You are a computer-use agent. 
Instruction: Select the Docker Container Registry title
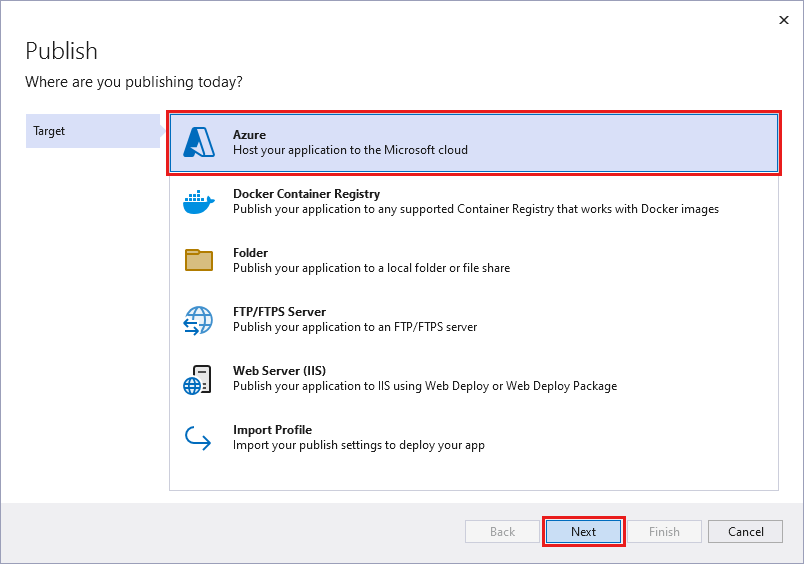coord(306,194)
